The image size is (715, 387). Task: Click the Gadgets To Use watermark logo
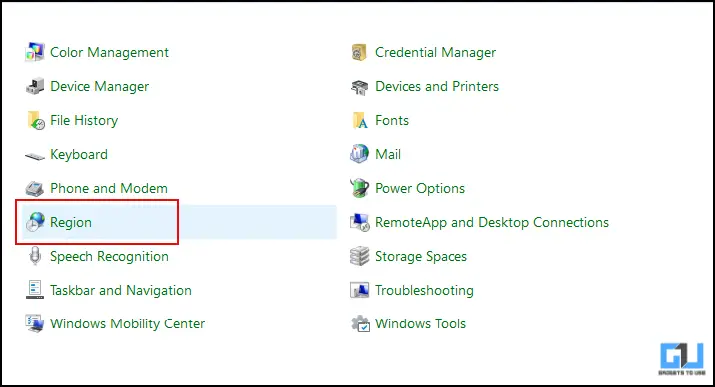click(x=682, y=359)
